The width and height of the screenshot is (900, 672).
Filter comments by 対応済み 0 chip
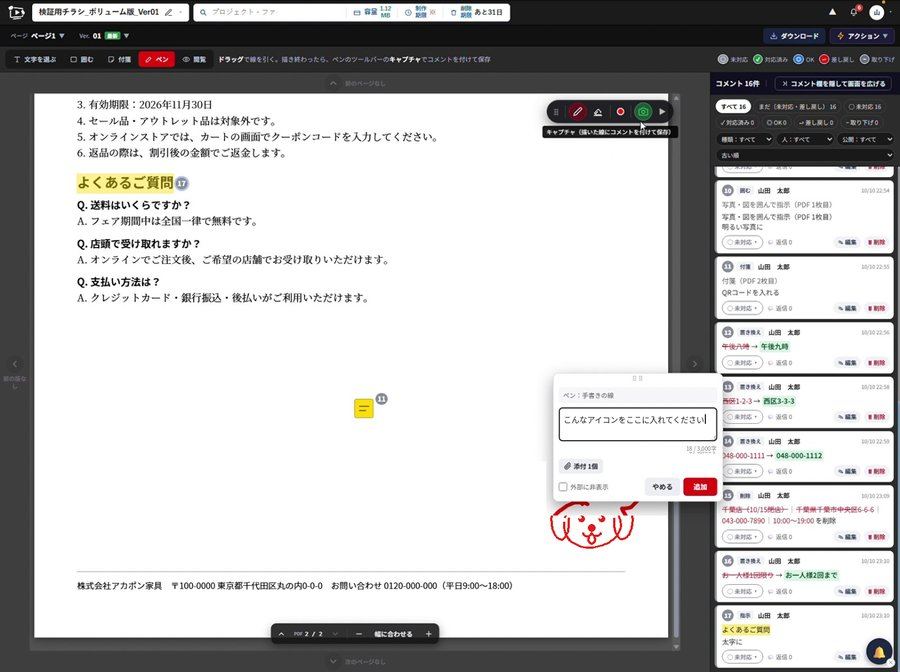coord(737,123)
